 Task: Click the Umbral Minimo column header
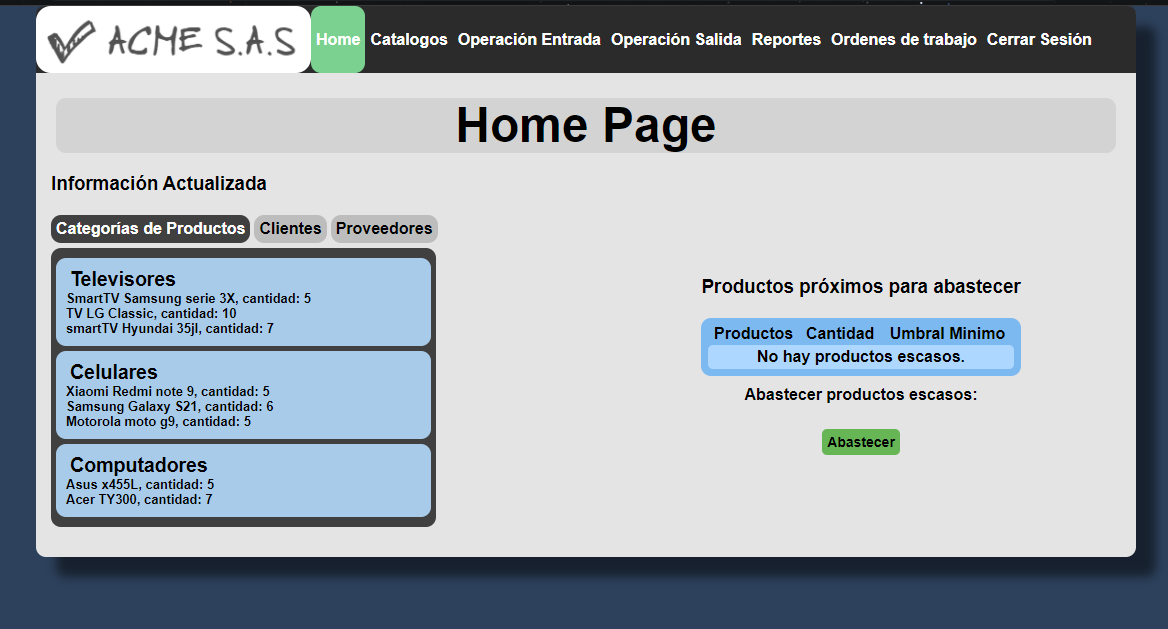point(948,333)
